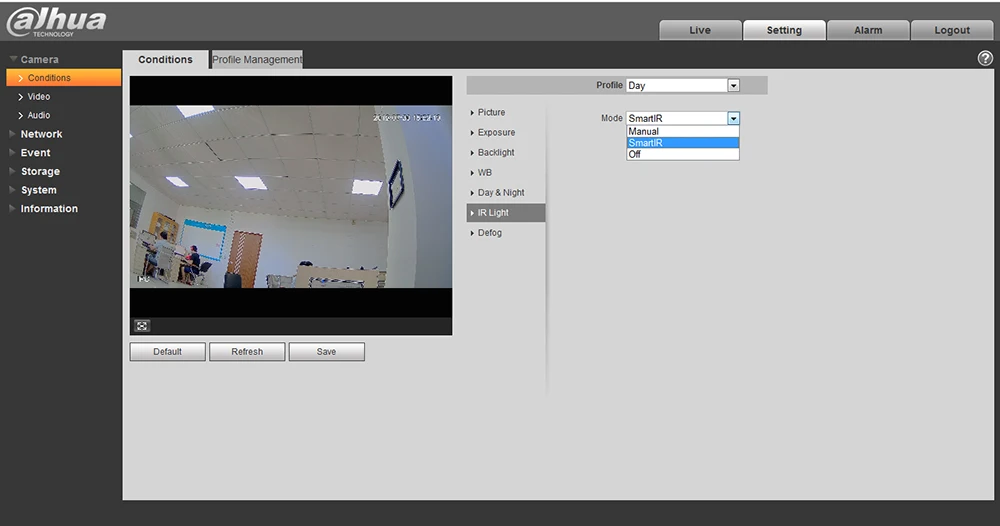This screenshot has height=526, width=1000.
Task: Switch to the Live tab
Action: tap(700, 30)
